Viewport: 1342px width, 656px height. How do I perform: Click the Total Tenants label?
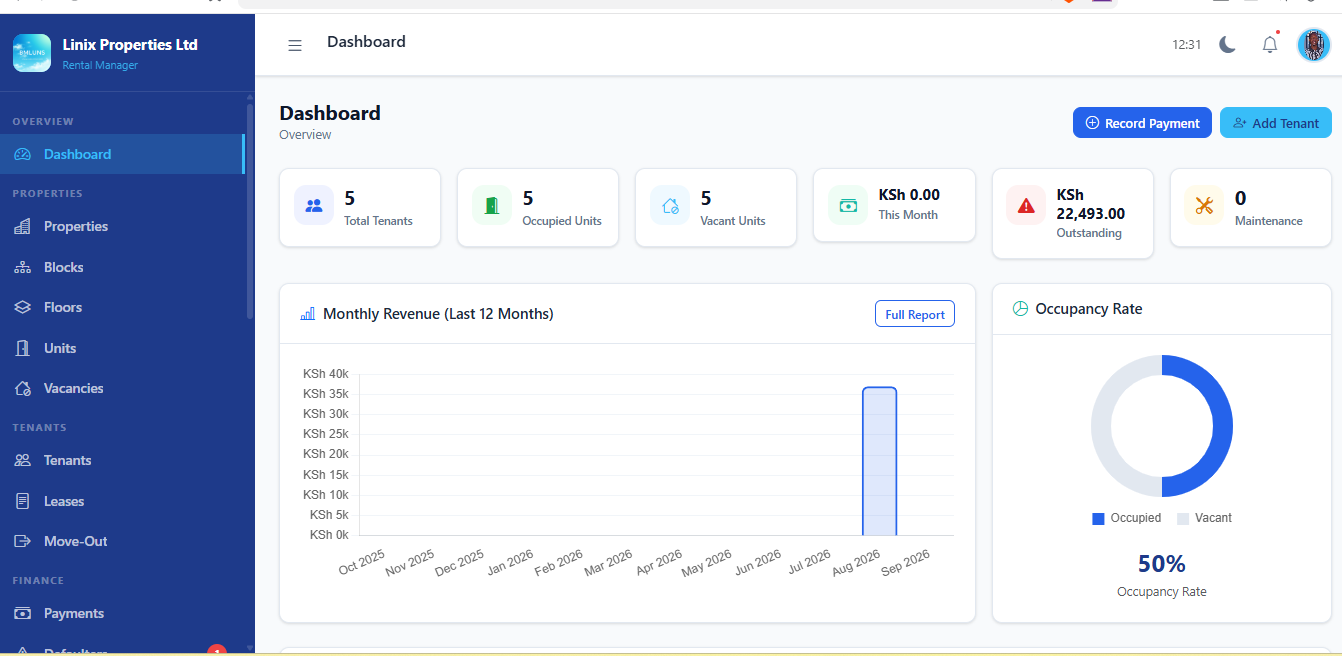click(x=378, y=221)
